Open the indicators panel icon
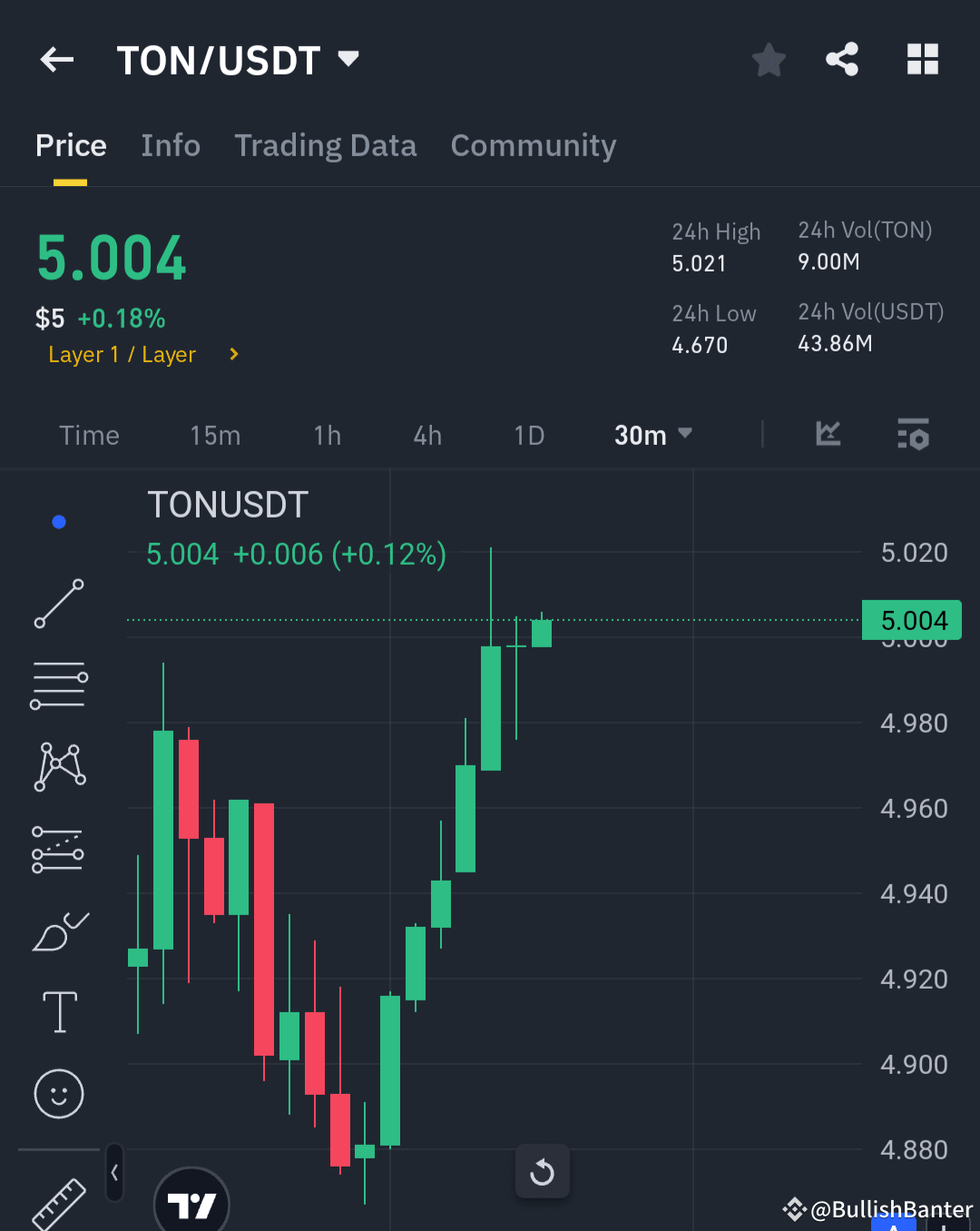The height and width of the screenshot is (1231, 980). 827,435
